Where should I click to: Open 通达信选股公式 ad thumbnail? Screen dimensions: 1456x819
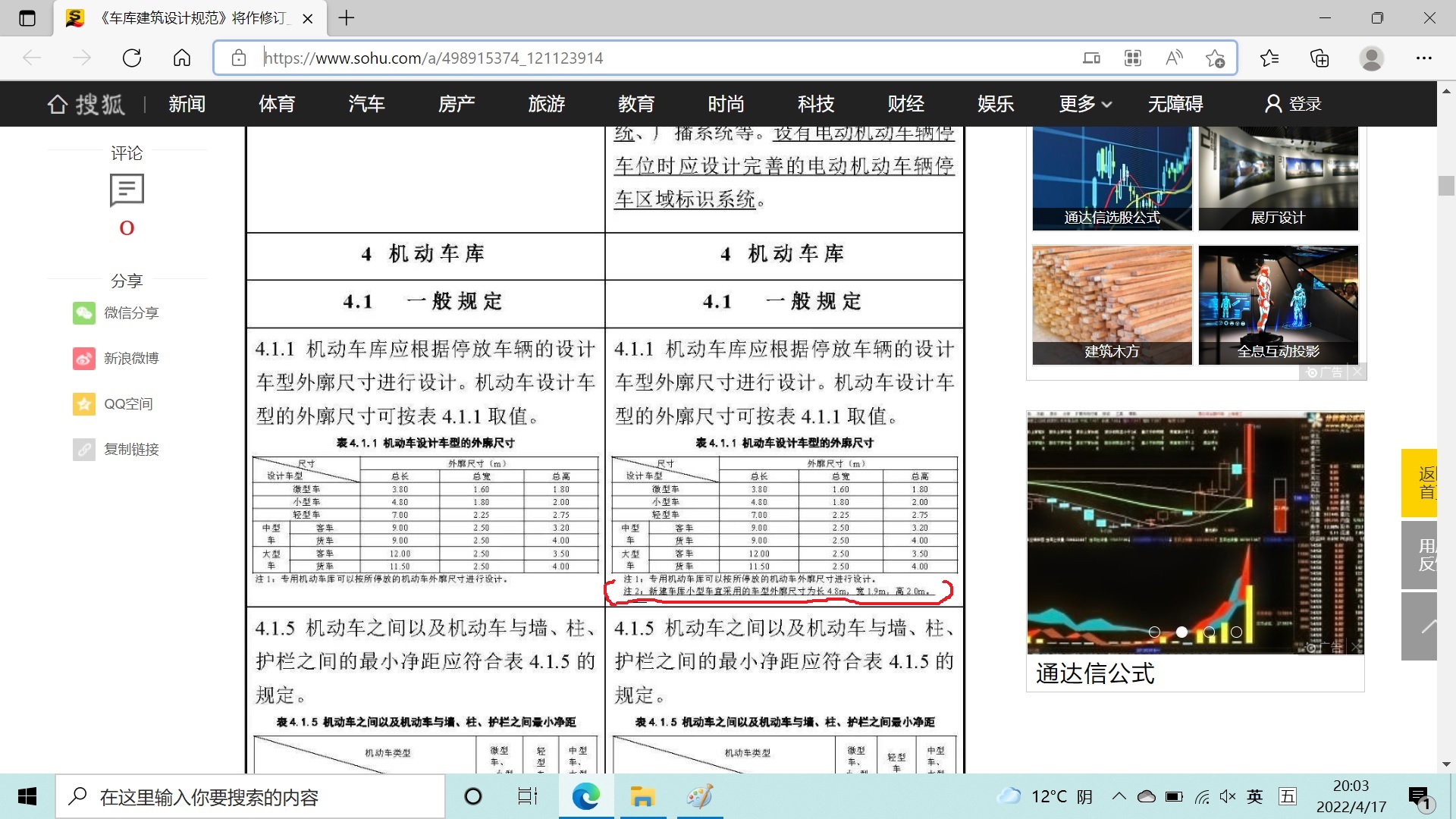pyautogui.click(x=1112, y=179)
